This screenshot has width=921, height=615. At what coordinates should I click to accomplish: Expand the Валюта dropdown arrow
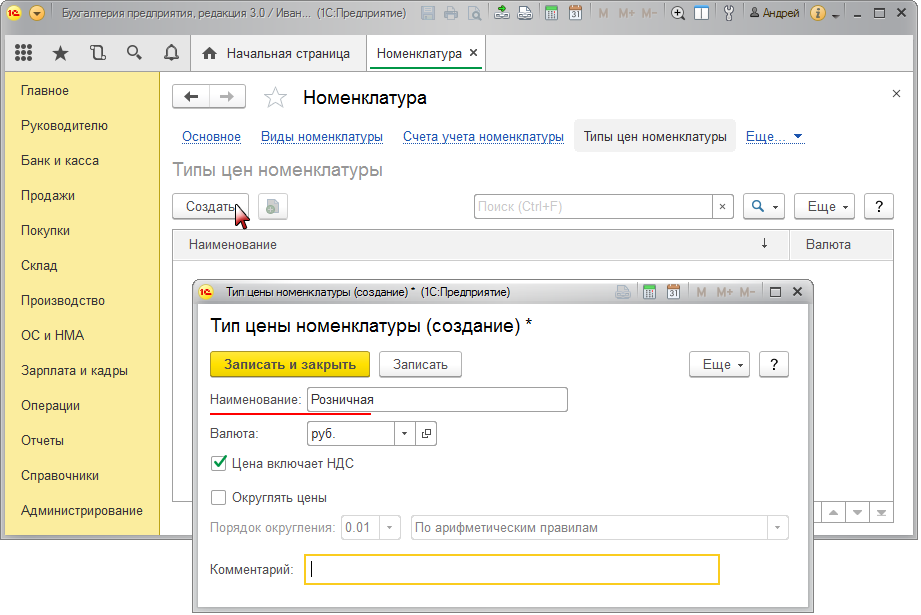[404, 433]
